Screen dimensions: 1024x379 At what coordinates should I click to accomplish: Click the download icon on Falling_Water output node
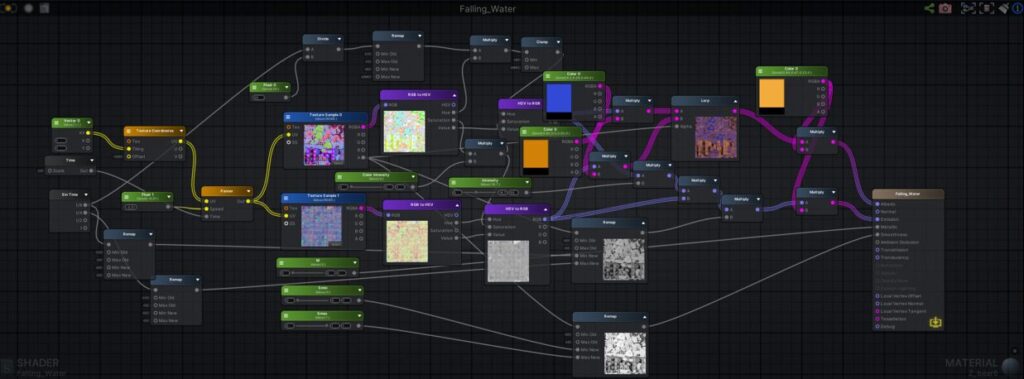click(x=935, y=322)
